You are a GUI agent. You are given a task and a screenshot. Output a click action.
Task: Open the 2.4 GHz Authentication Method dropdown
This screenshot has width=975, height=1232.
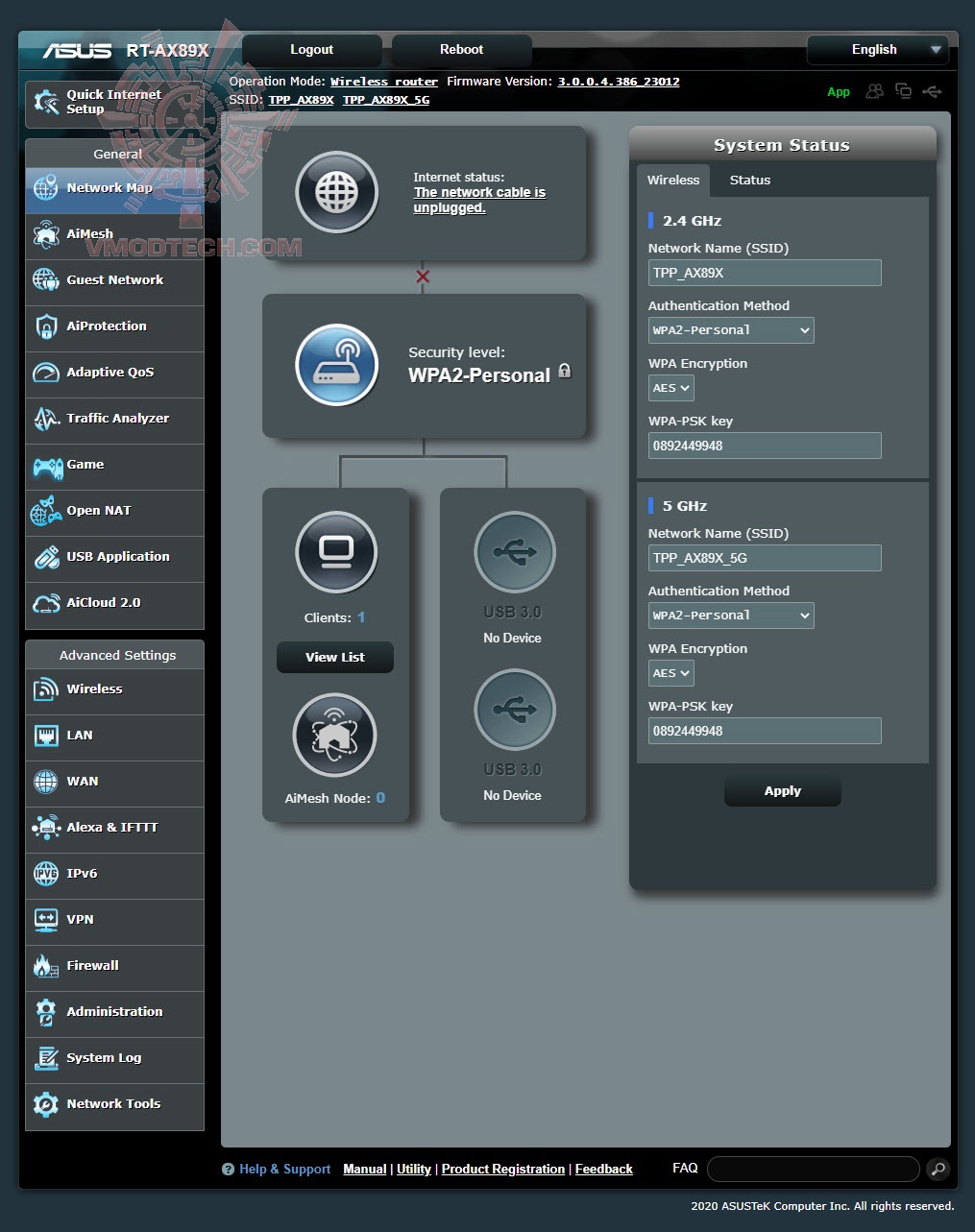coord(731,329)
